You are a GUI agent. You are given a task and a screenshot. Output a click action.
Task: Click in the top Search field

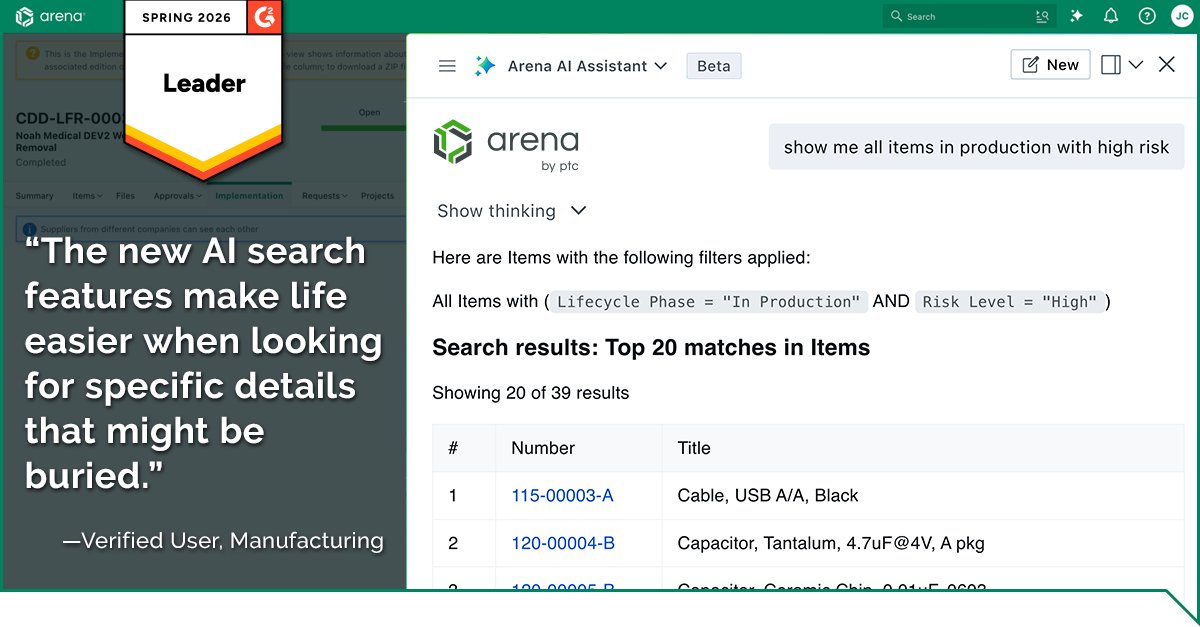pos(970,16)
